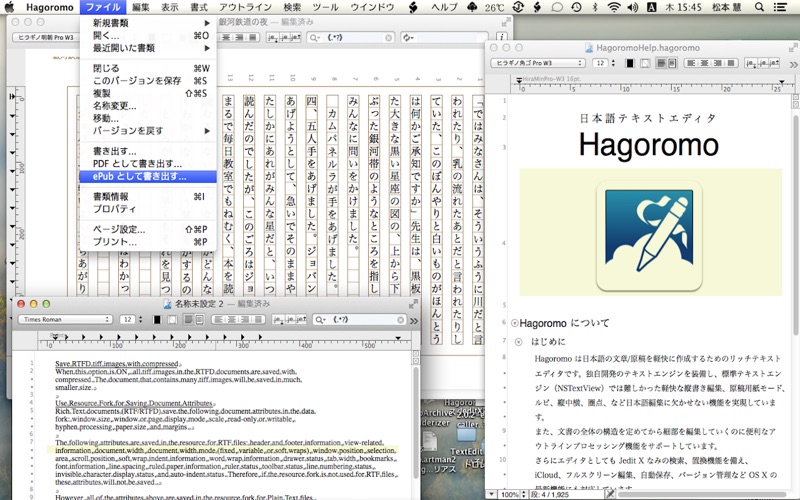
Task: Expand the '新規書類' submenu
Action: [148, 23]
